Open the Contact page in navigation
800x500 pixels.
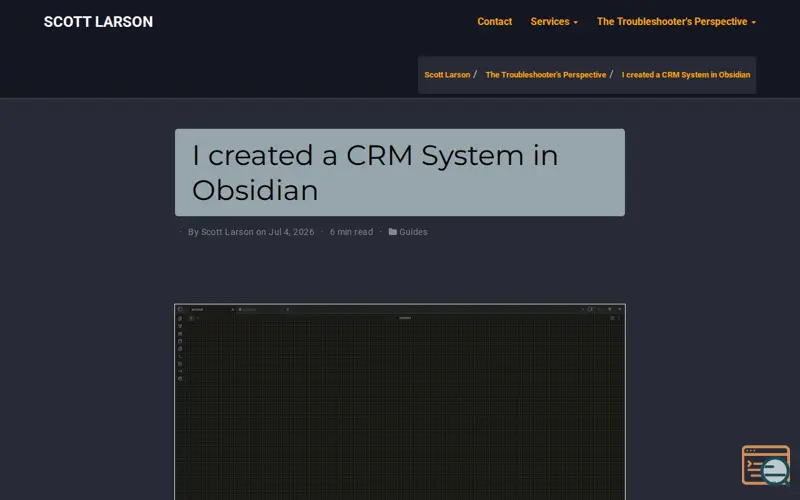tap(494, 21)
